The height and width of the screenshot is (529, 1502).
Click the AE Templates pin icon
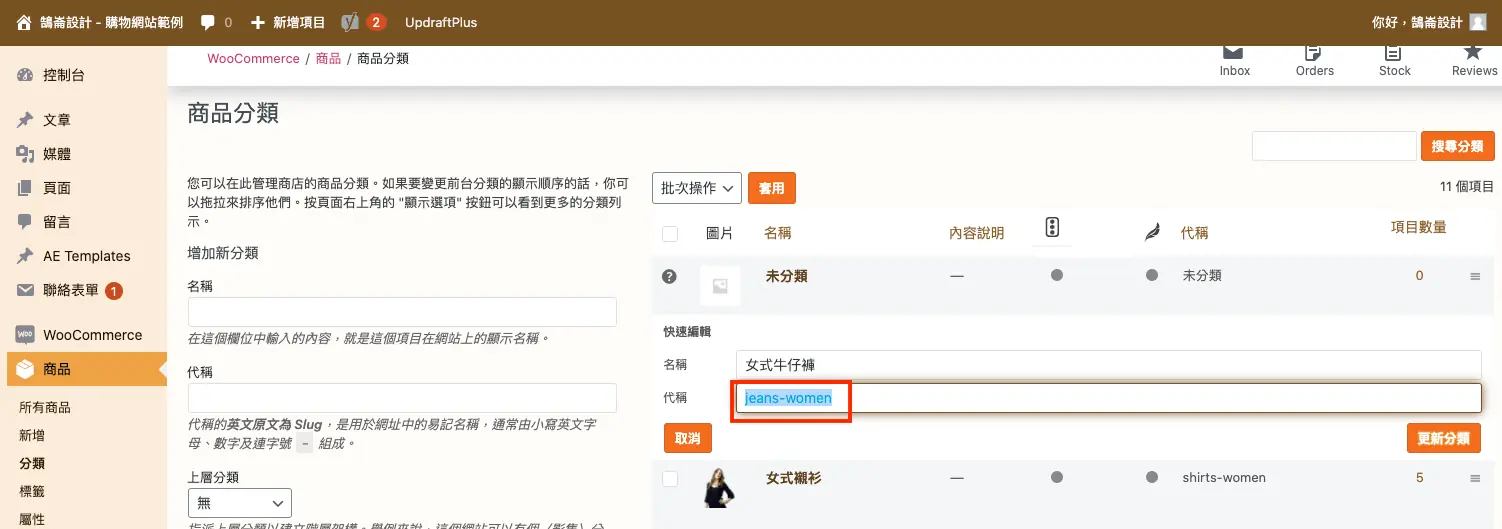[25, 256]
